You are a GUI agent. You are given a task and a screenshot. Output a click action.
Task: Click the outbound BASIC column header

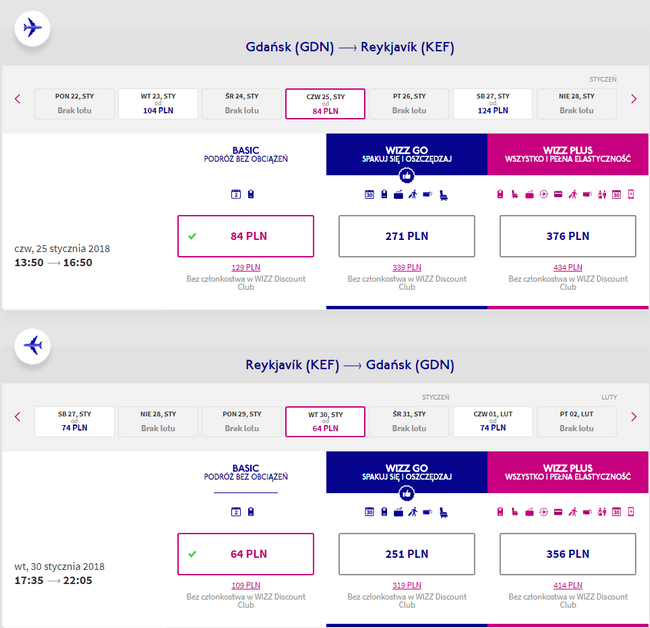click(246, 154)
